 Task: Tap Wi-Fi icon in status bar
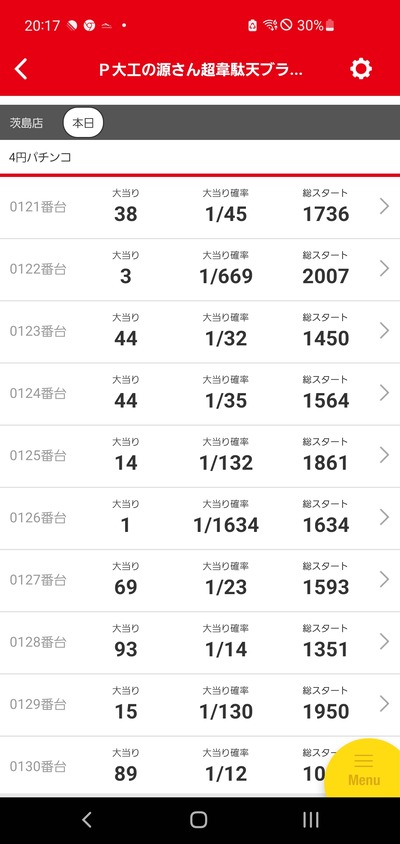pos(270,25)
